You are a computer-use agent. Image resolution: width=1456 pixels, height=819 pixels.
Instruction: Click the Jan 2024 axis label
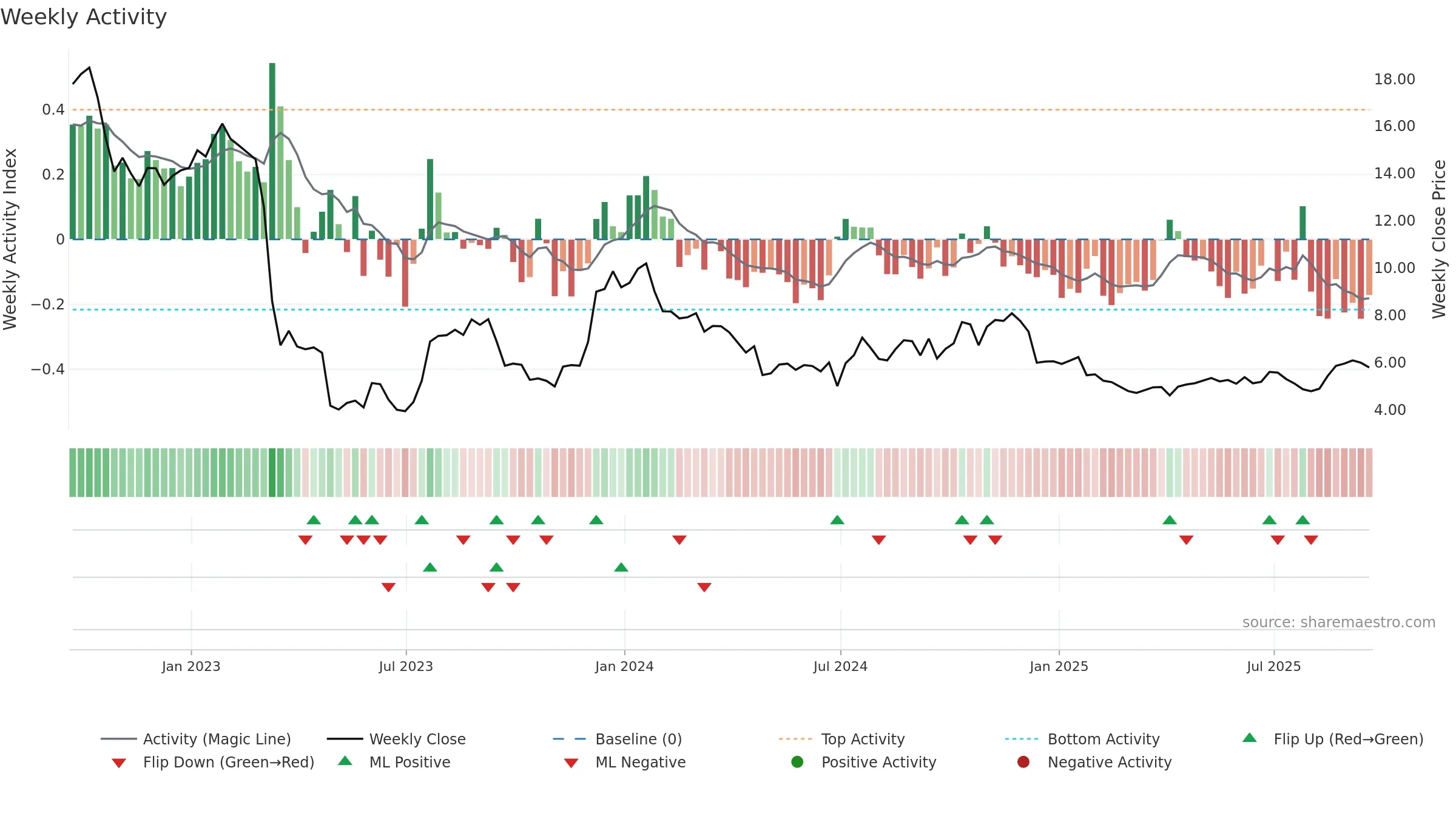624,666
